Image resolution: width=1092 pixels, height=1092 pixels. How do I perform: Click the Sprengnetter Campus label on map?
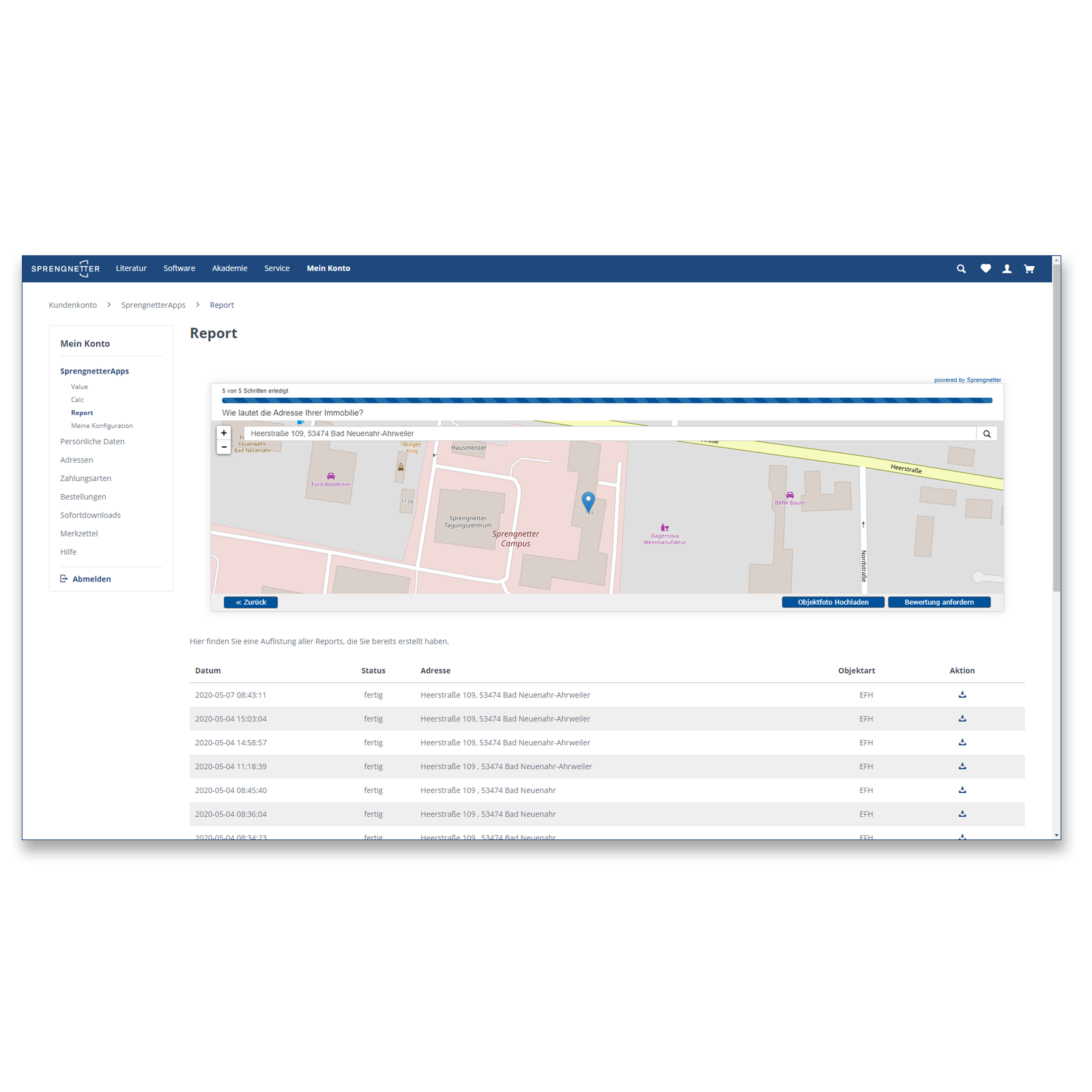pos(516,538)
